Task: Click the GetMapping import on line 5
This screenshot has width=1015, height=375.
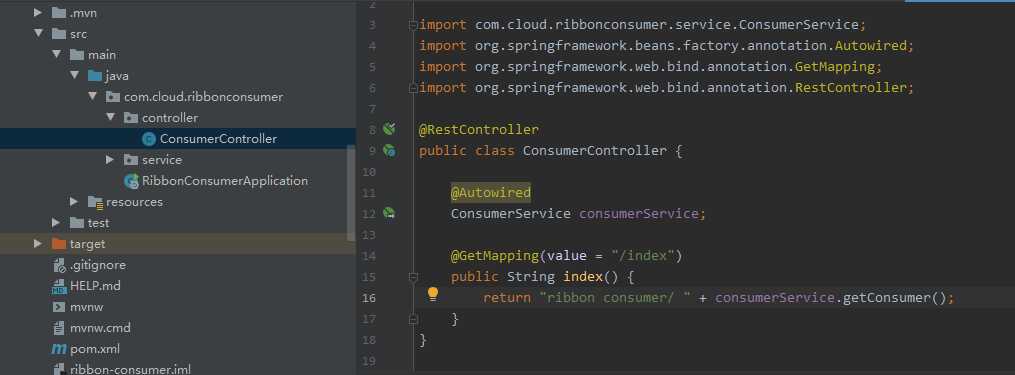Action: click(834, 67)
